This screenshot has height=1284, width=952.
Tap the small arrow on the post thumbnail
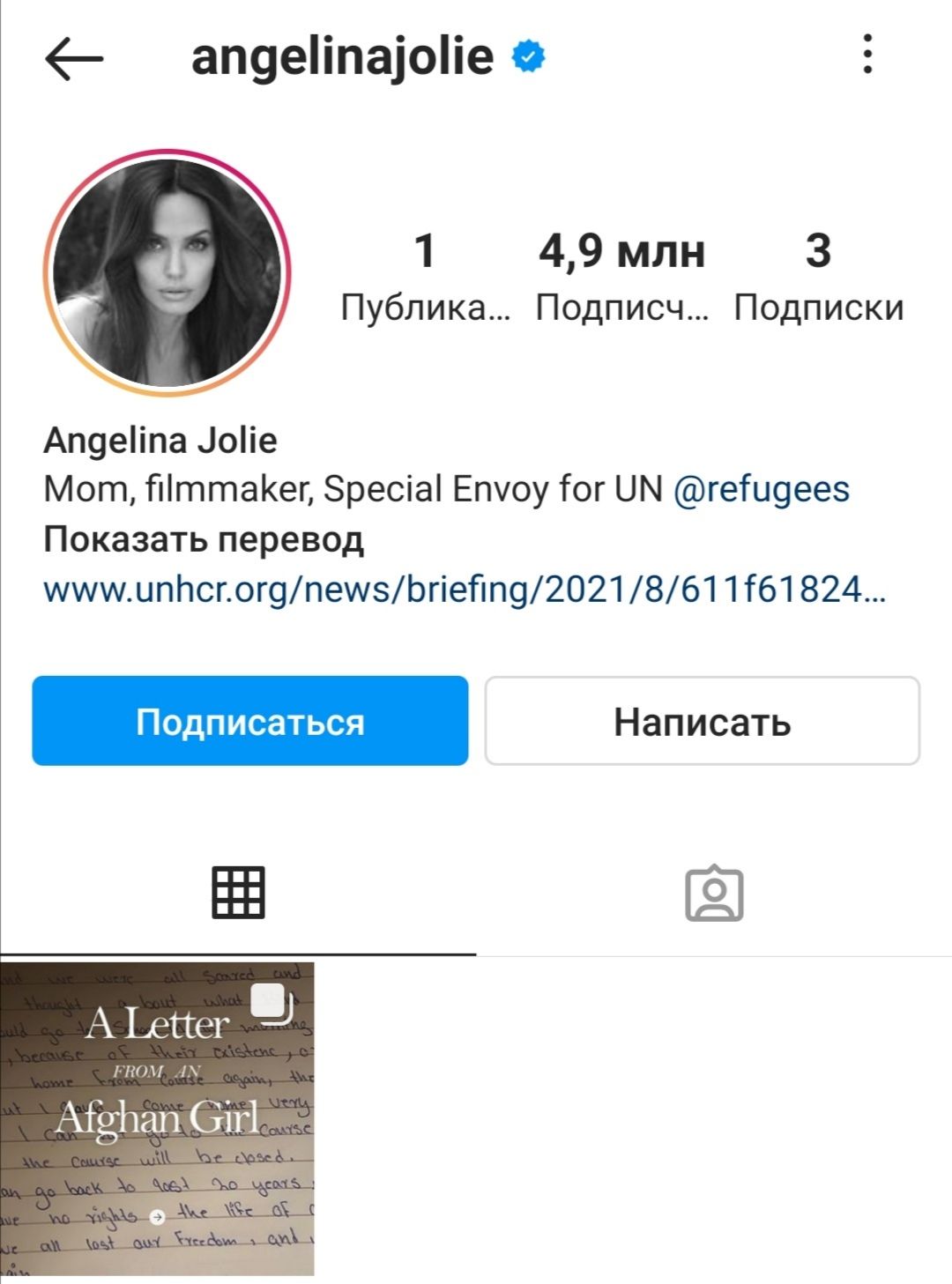[x=157, y=1217]
